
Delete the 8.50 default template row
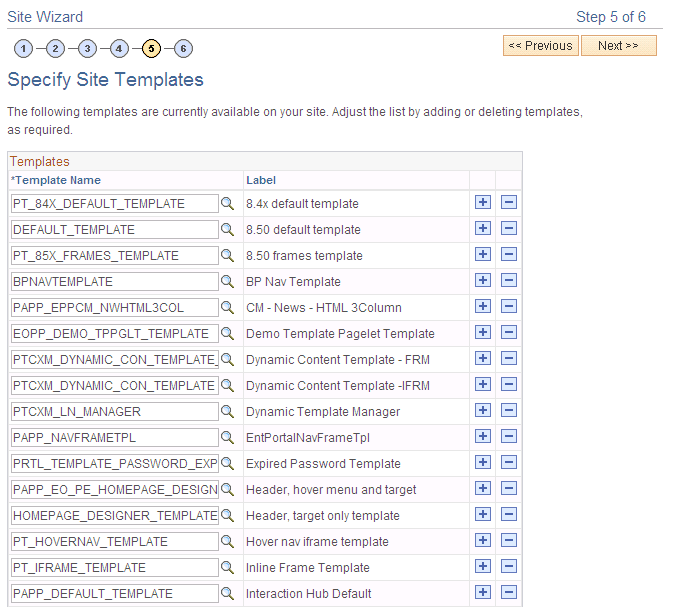pyautogui.click(x=509, y=228)
